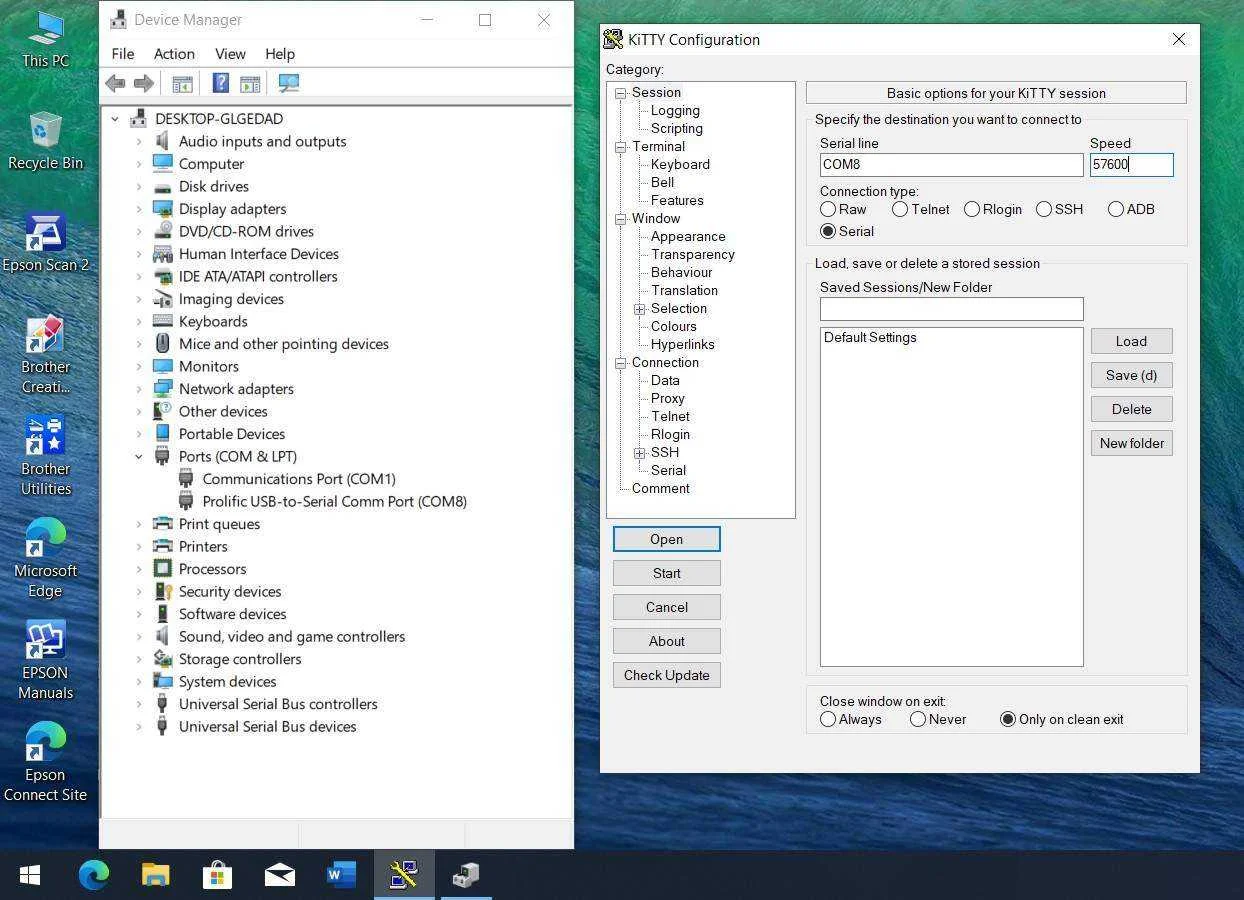This screenshot has width=1244, height=900.
Task: Select Serial connection type radio button
Action: point(828,231)
